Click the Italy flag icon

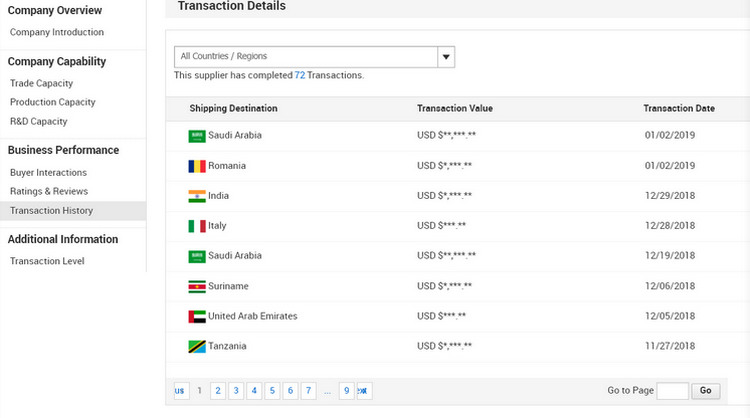click(x=196, y=226)
